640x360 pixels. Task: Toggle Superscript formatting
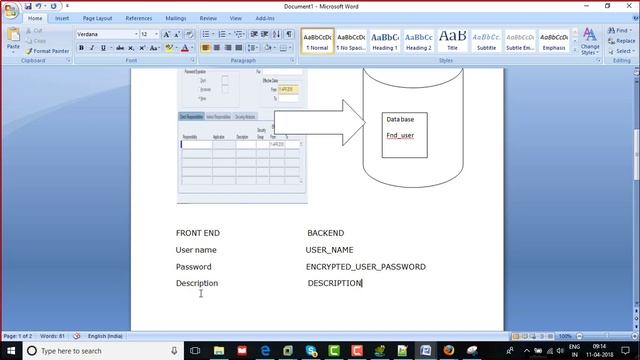142,48
